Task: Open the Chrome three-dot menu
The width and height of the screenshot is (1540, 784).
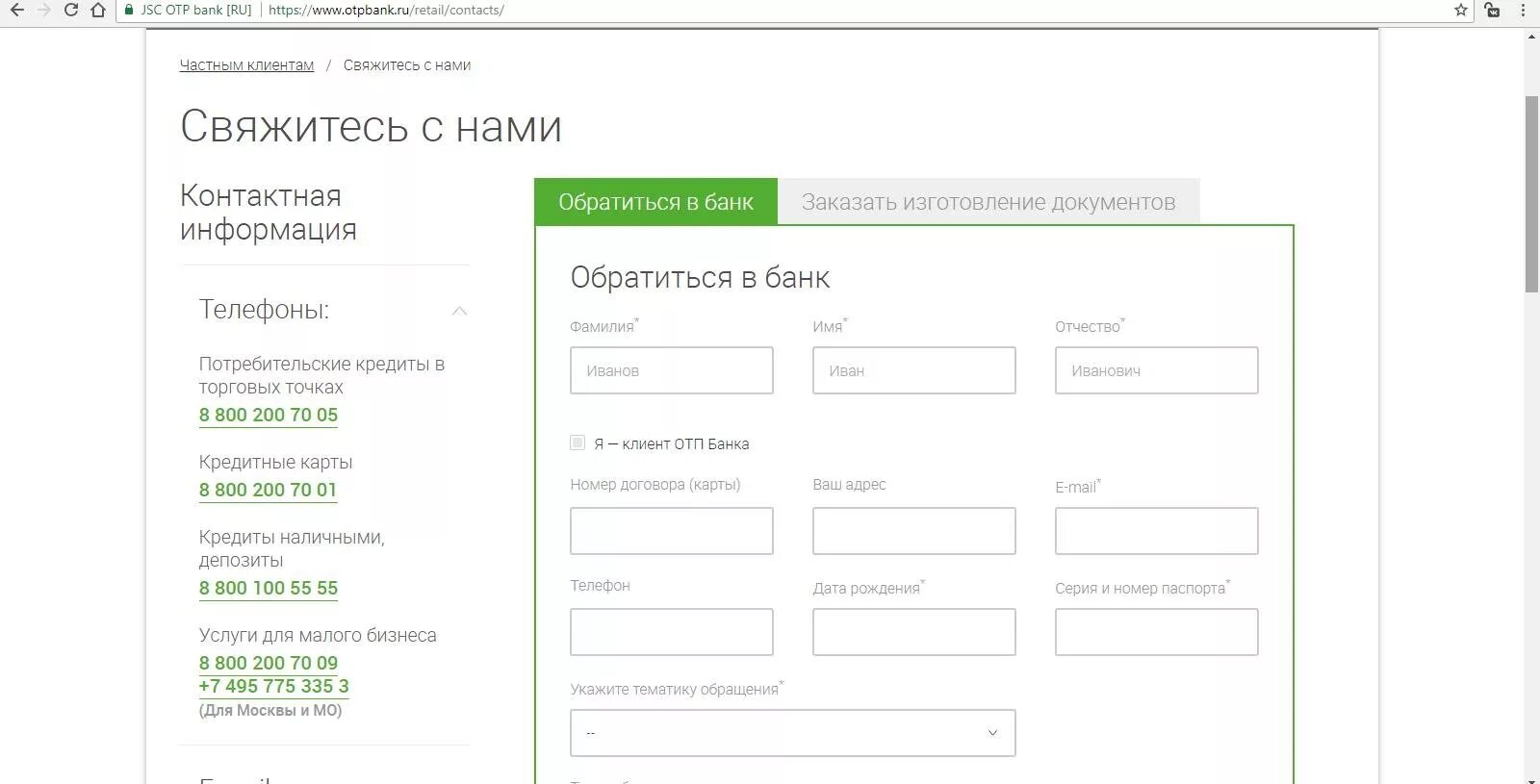Action: point(1523,10)
